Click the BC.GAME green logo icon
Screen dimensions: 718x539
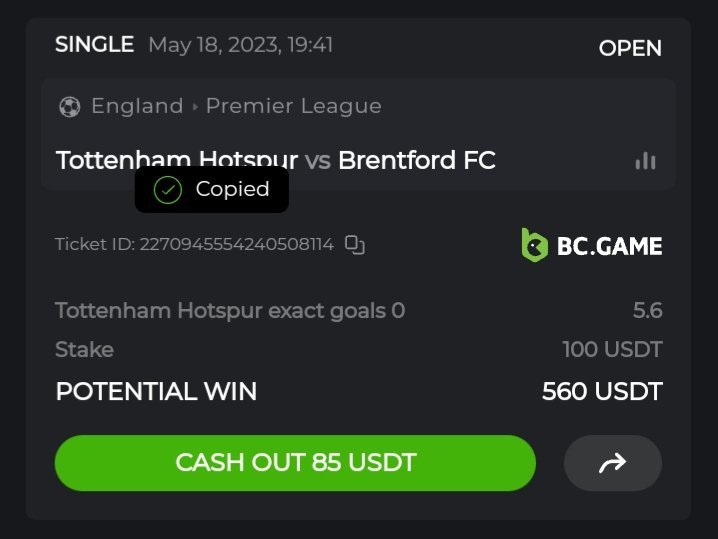point(535,244)
